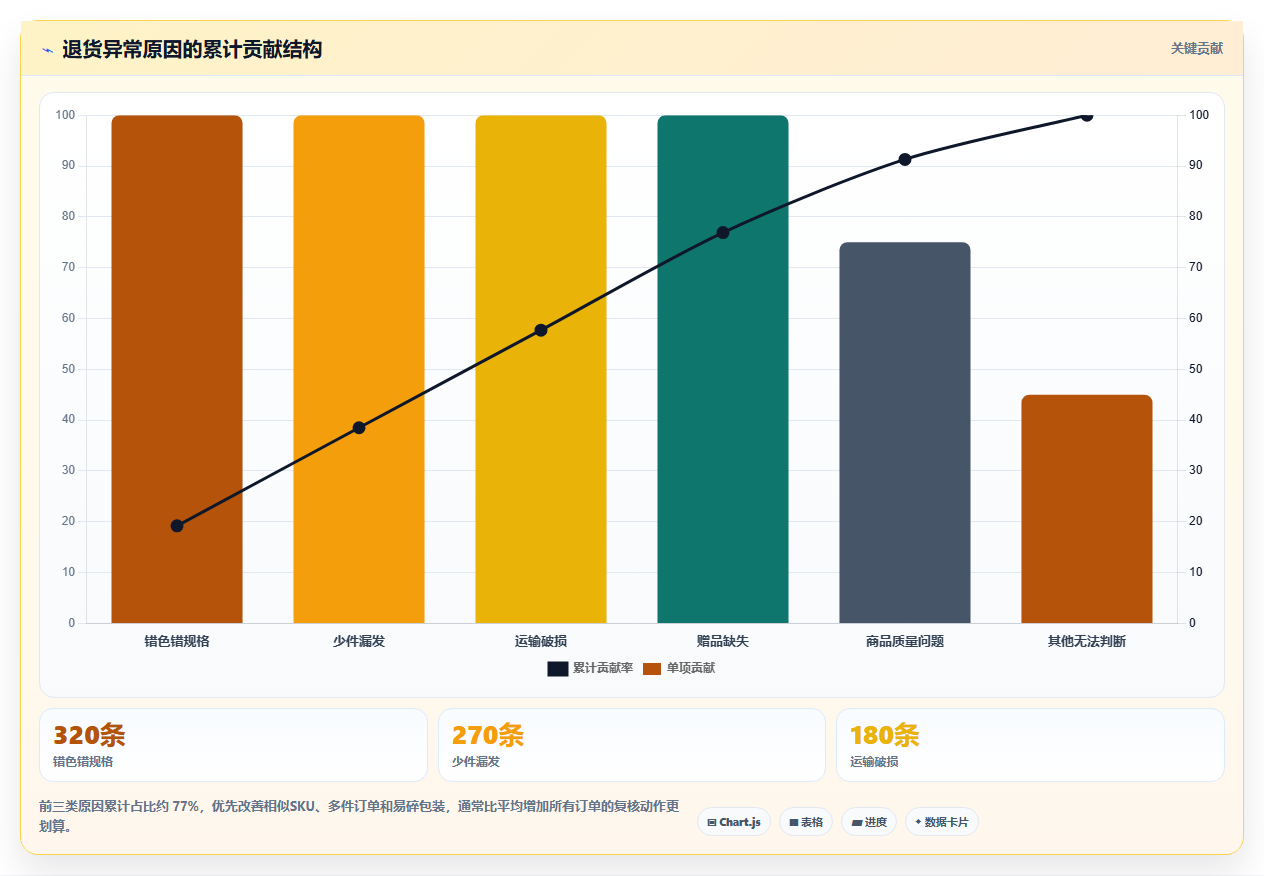The height and width of the screenshot is (876, 1264).
Task: Click the x-axis label 运输破损
Action: [541, 641]
